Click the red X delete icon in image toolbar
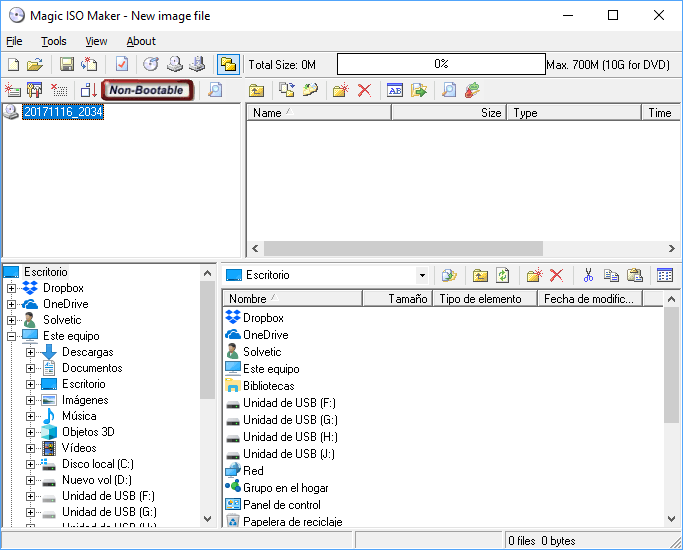The width and height of the screenshot is (683, 550). click(365, 90)
